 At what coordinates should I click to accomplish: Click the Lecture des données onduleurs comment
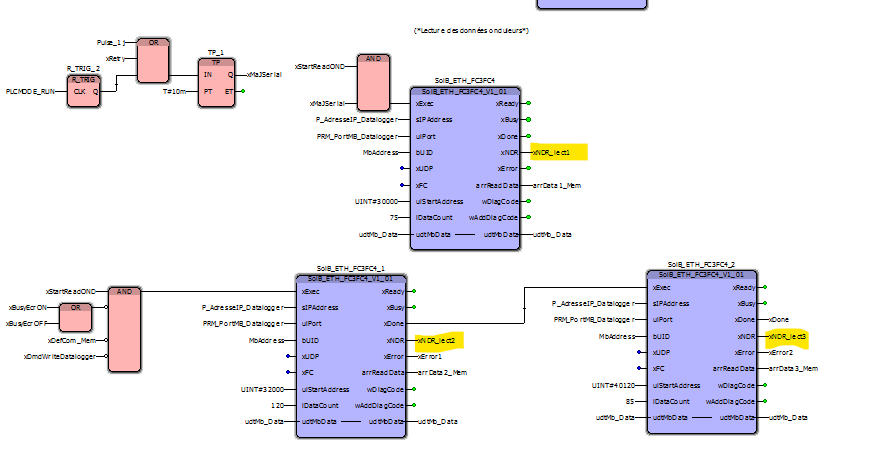tap(471, 31)
